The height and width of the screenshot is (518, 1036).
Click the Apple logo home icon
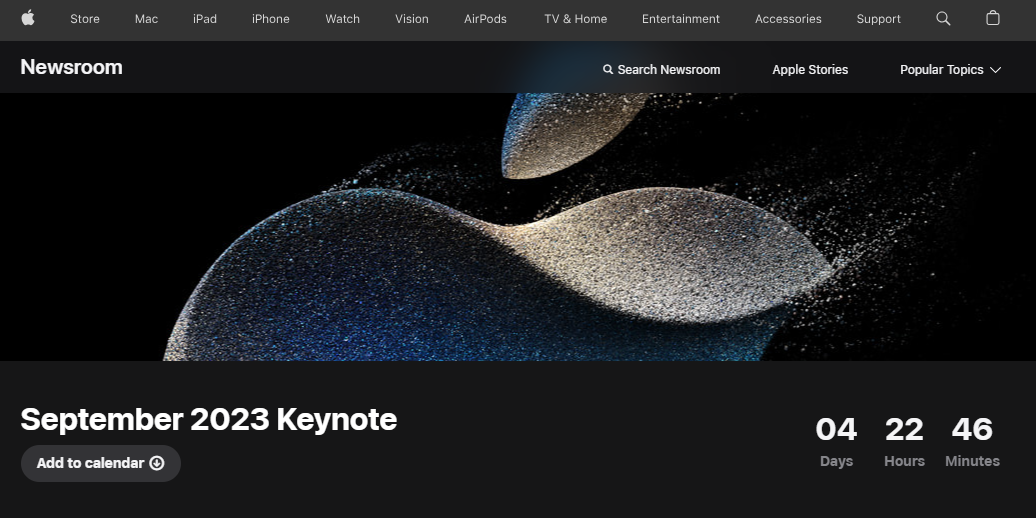tap(28, 18)
